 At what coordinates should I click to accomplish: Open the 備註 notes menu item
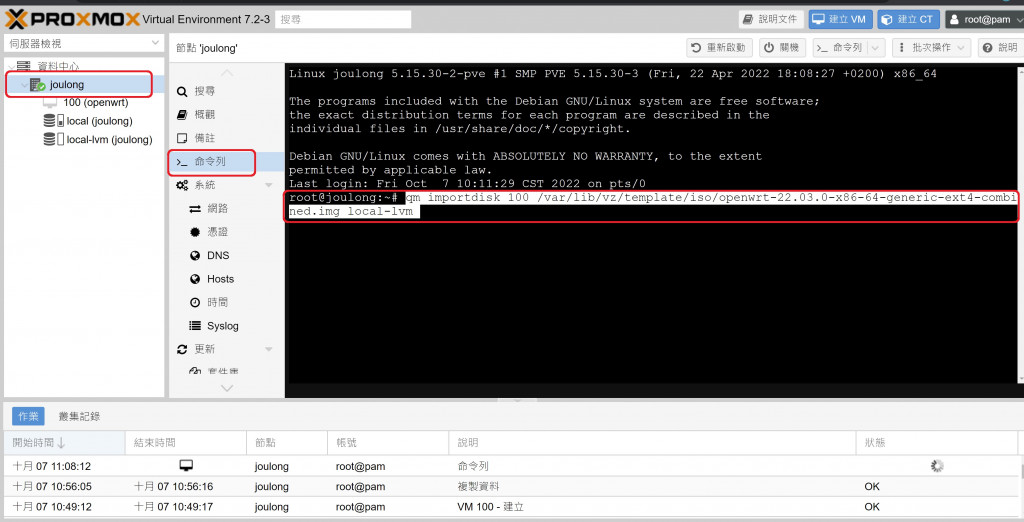tap(204, 138)
